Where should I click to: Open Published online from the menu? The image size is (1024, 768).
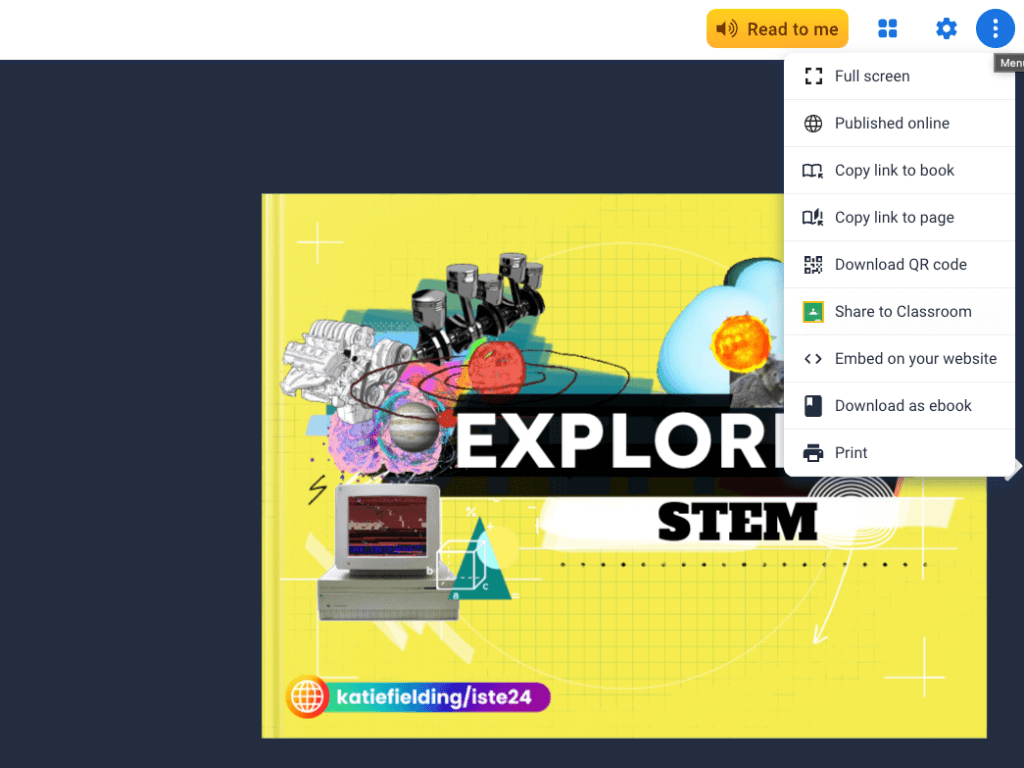[891, 123]
